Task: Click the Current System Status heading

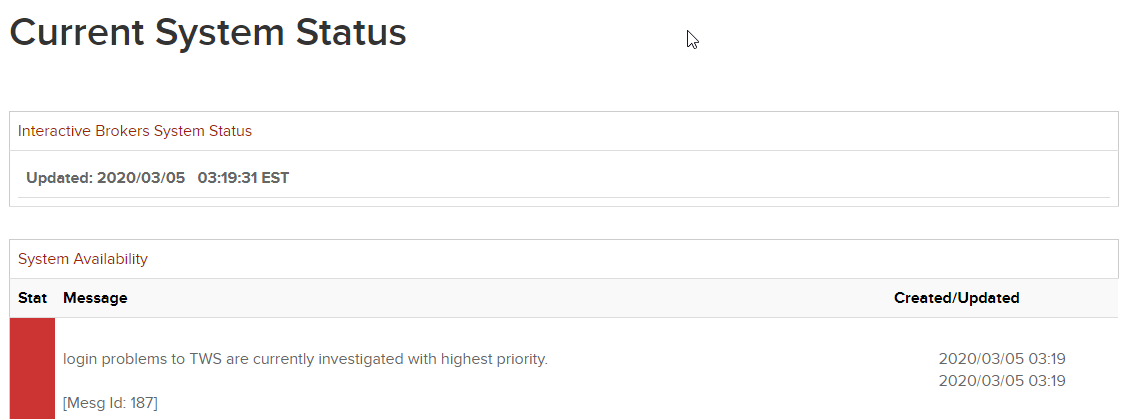Action: click(x=208, y=33)
